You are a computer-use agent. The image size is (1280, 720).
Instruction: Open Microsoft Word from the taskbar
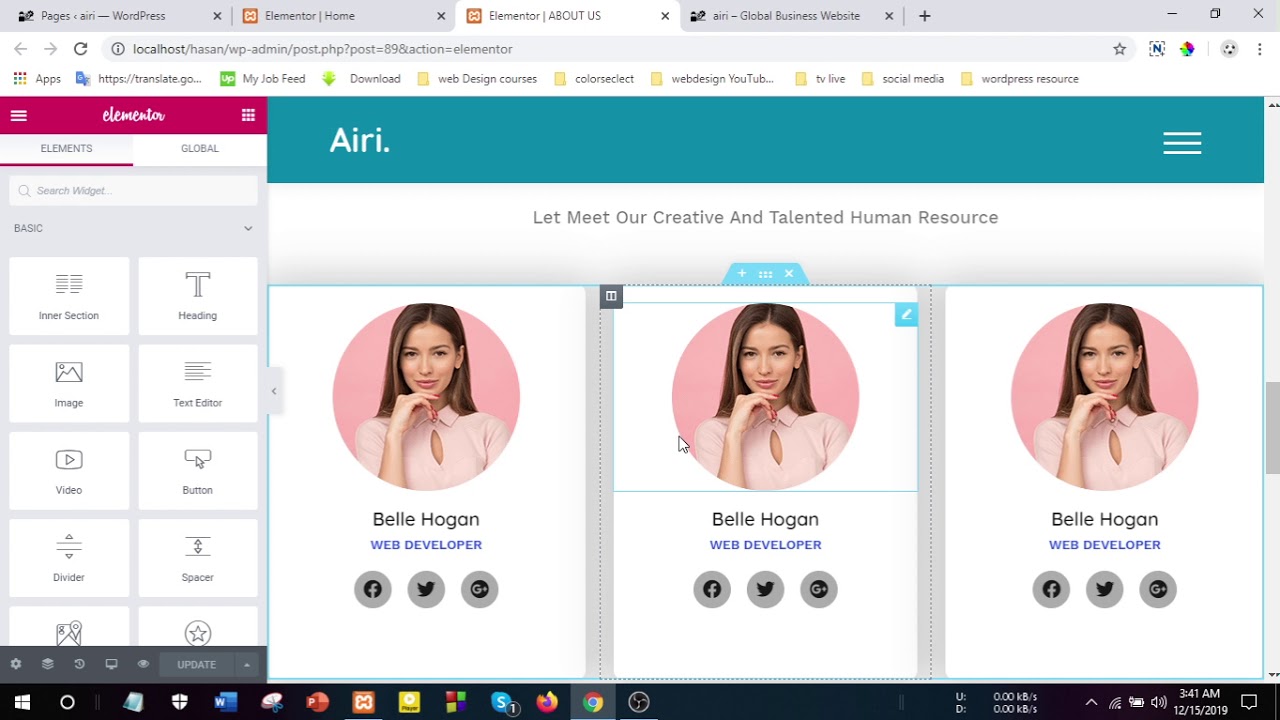pos(225,702)
